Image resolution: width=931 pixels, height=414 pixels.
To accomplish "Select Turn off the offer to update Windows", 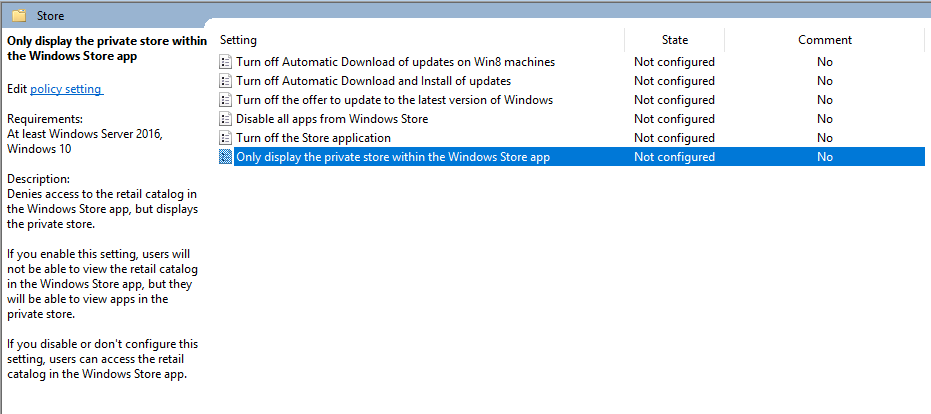I will click(x=394, y=100).
